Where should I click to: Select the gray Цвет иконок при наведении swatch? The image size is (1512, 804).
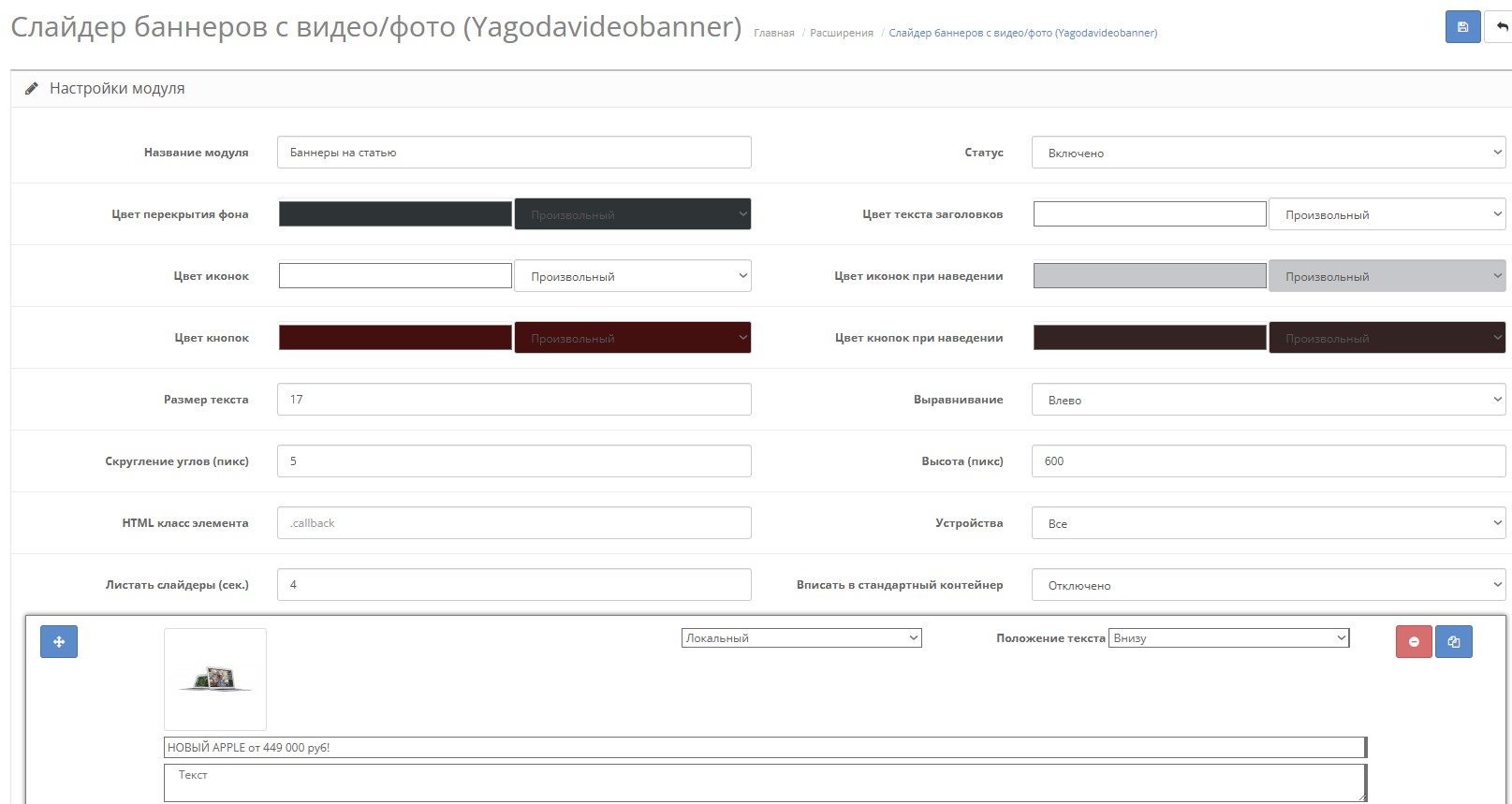pos(1149,276)
